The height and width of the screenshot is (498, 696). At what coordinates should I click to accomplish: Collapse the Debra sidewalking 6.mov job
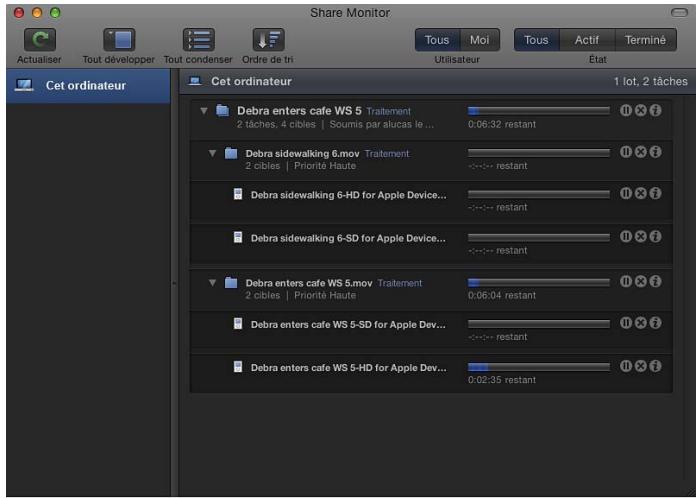pos(213,153)
